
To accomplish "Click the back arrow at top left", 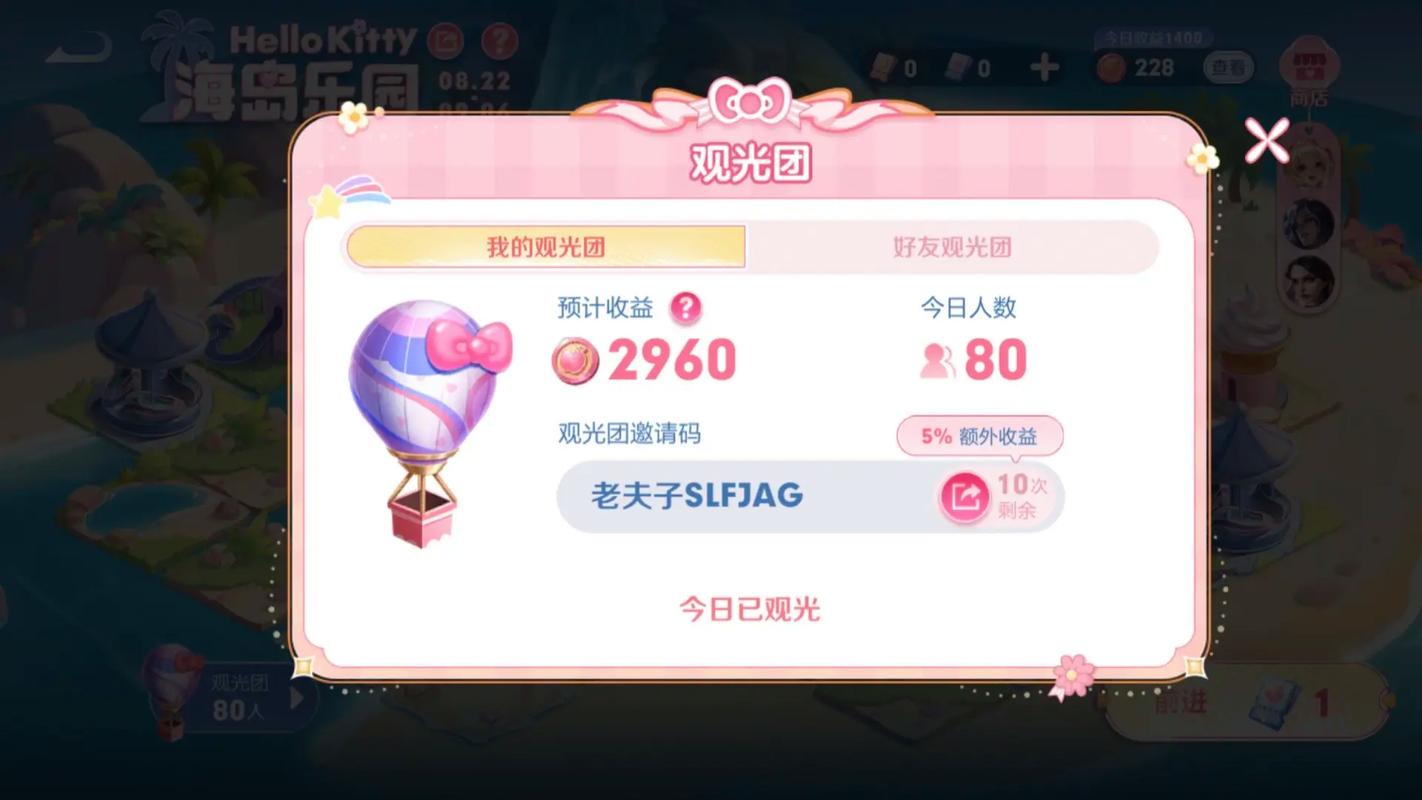I will pos(78,47).
